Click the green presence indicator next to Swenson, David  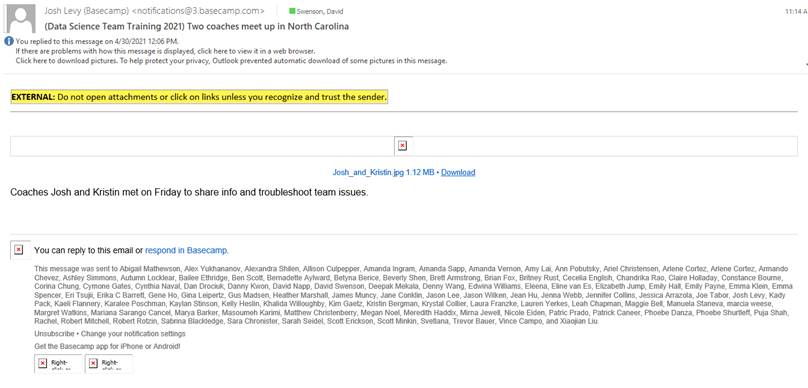292,11
